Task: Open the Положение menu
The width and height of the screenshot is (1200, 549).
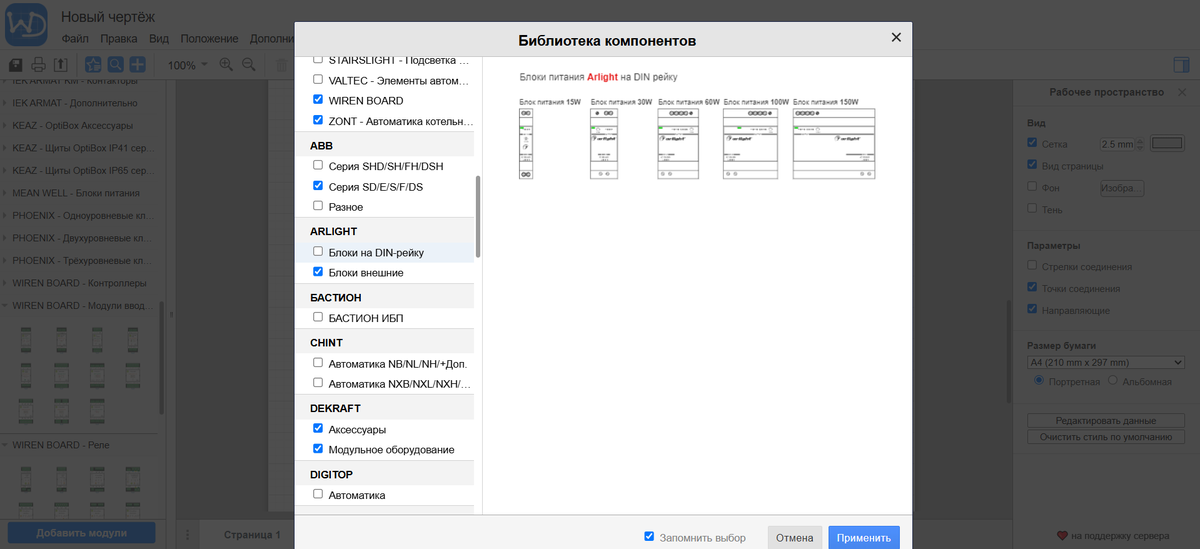Action: (209, 39)
